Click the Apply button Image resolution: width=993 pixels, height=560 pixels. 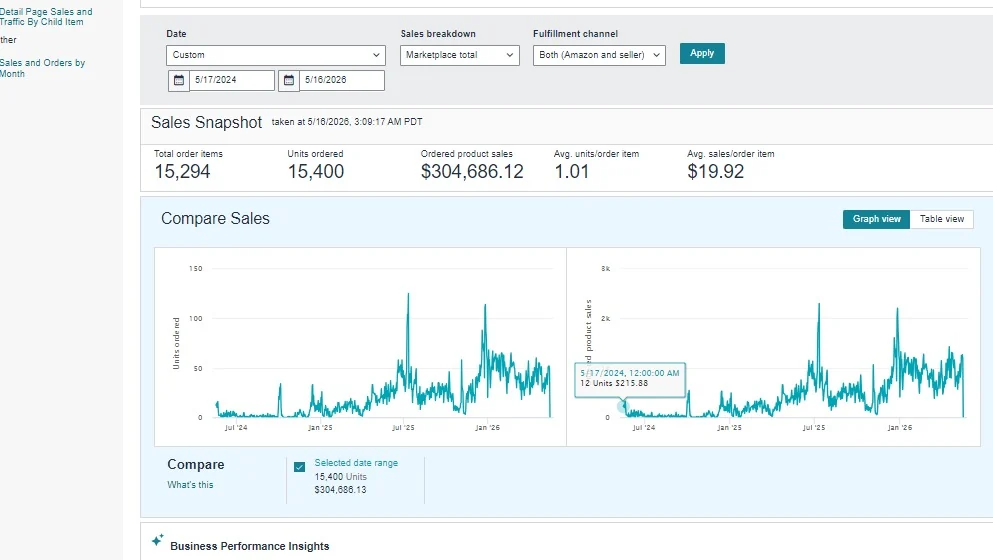click(702, 53)
